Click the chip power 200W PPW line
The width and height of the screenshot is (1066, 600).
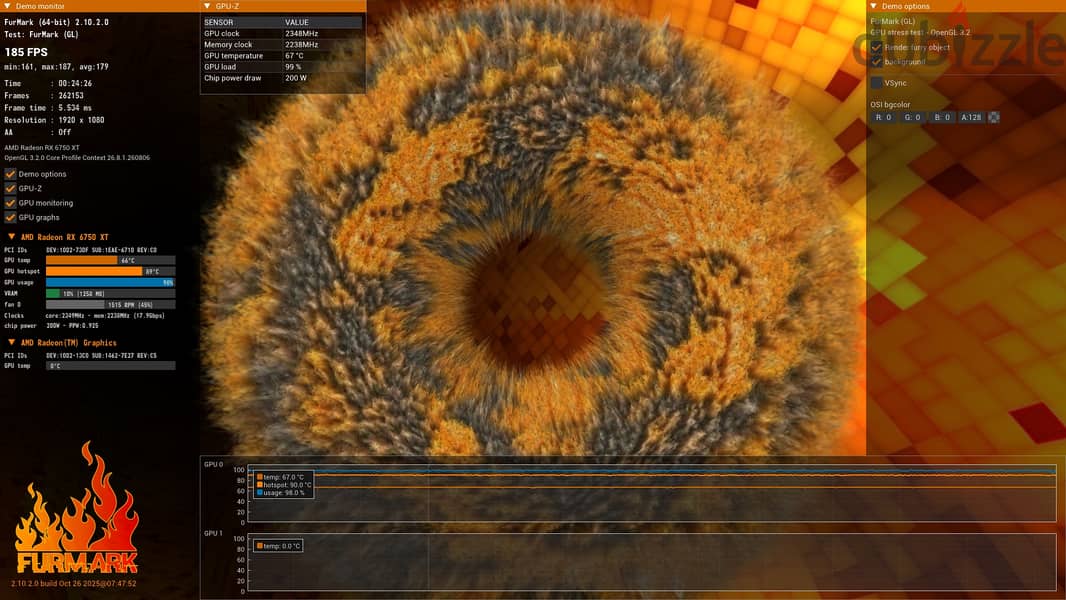51,325
